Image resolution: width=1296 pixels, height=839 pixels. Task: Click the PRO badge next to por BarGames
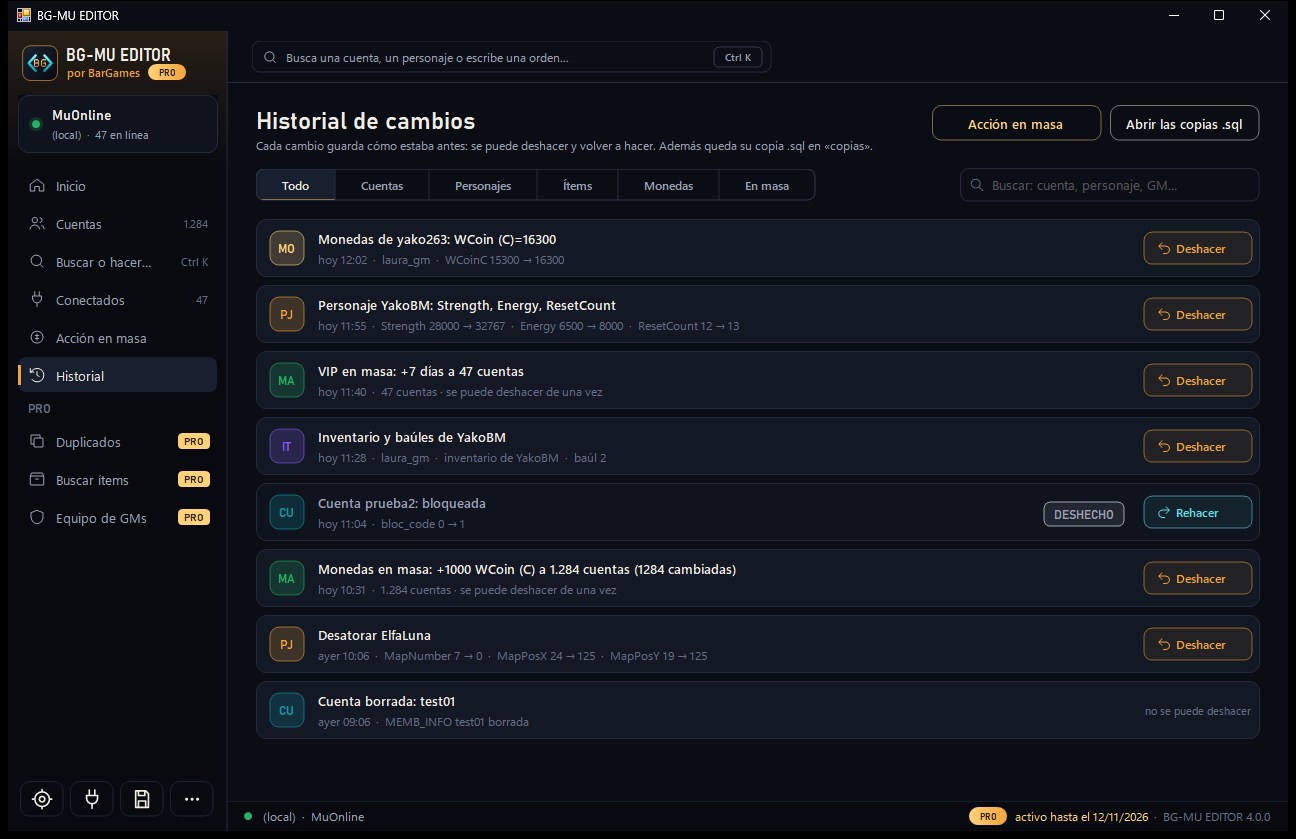click(167, 73)
